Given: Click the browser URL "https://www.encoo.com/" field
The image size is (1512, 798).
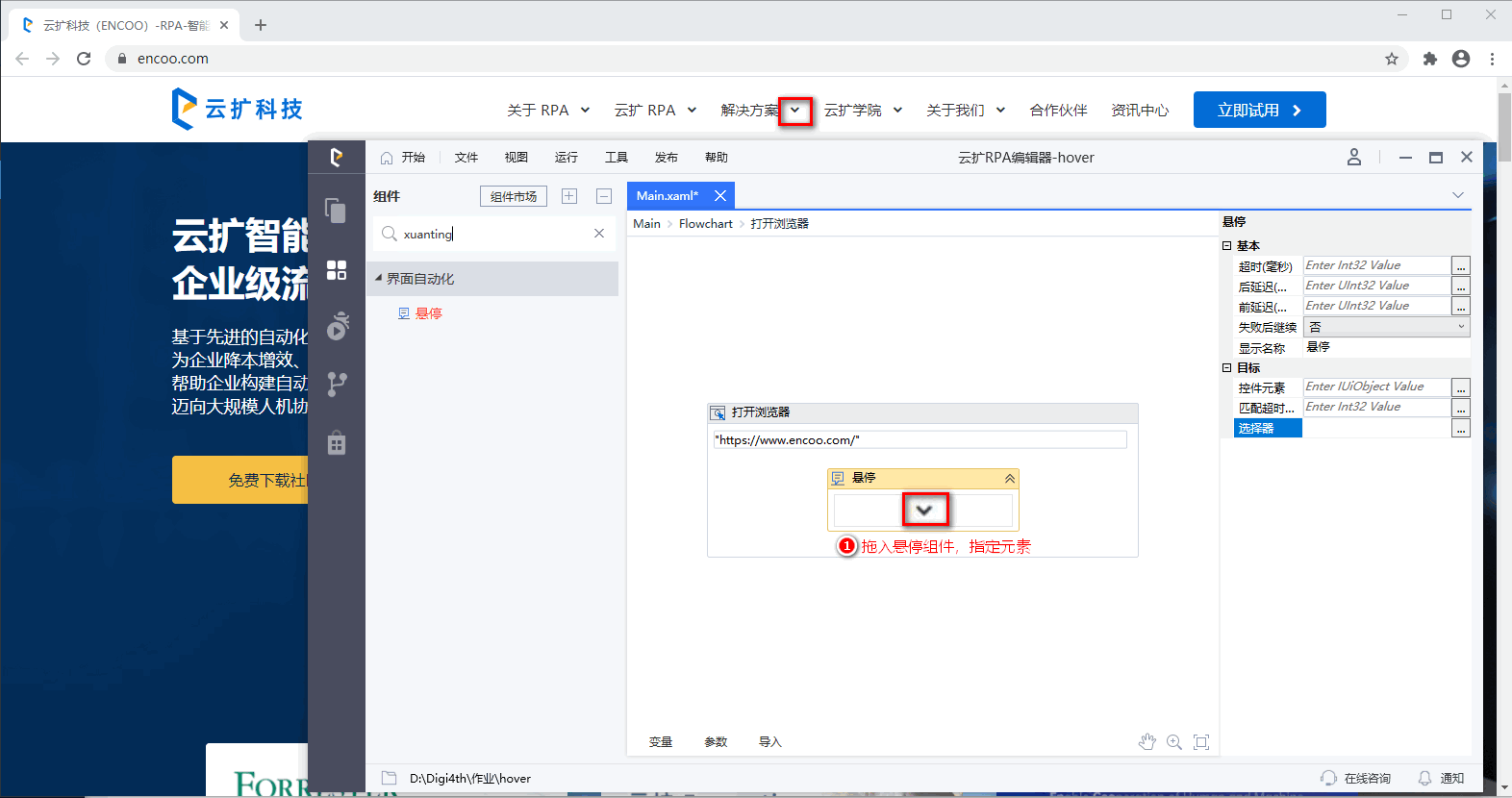Looking at the screenshot, I should pyautogui.click(x=920, y=440).
